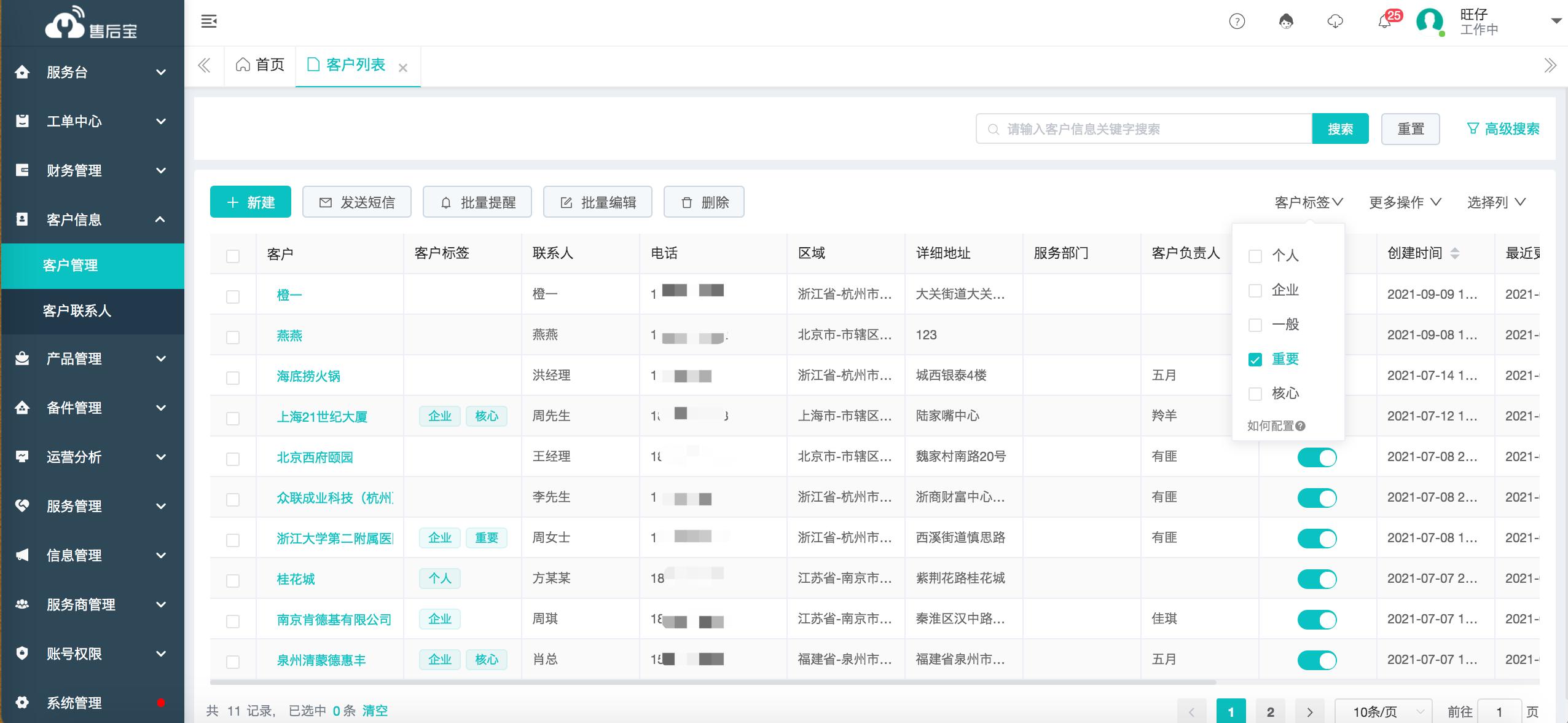
Task: Check the 企业 tag checkbox
Action: pos(1255,291)
